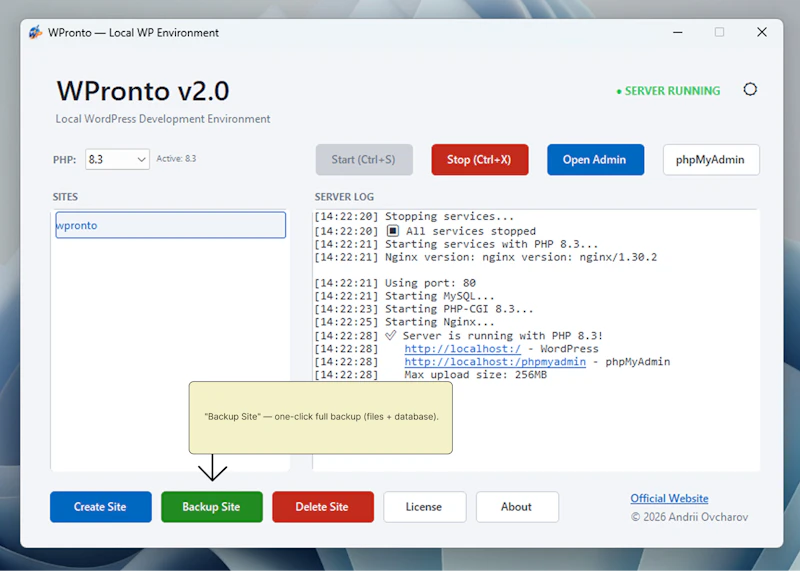Viewport: 800px width, 571px height.
Task: Click the 'Max upload size: 256MB' log line
Action: click(431, 375)
